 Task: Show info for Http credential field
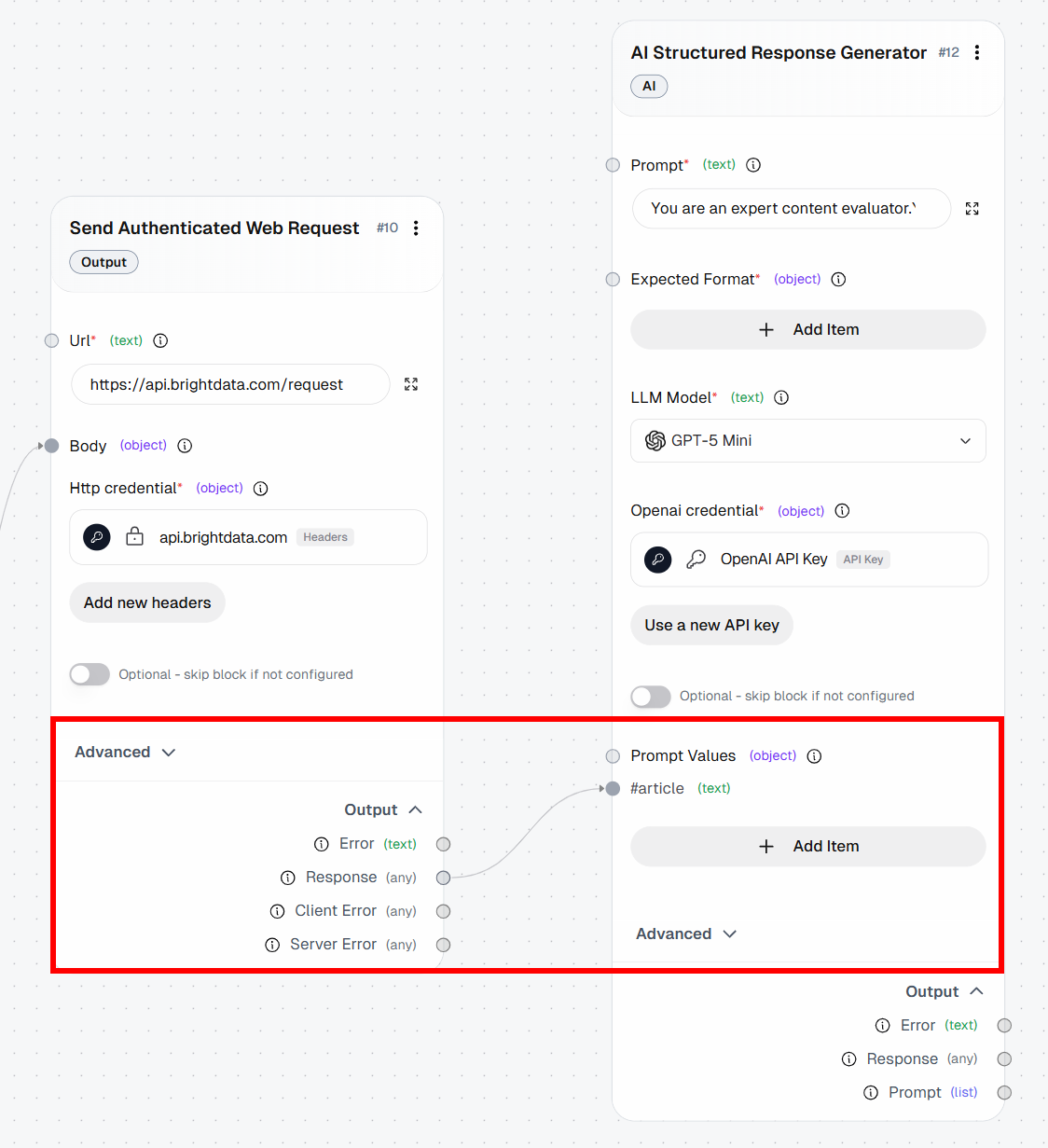261,489
